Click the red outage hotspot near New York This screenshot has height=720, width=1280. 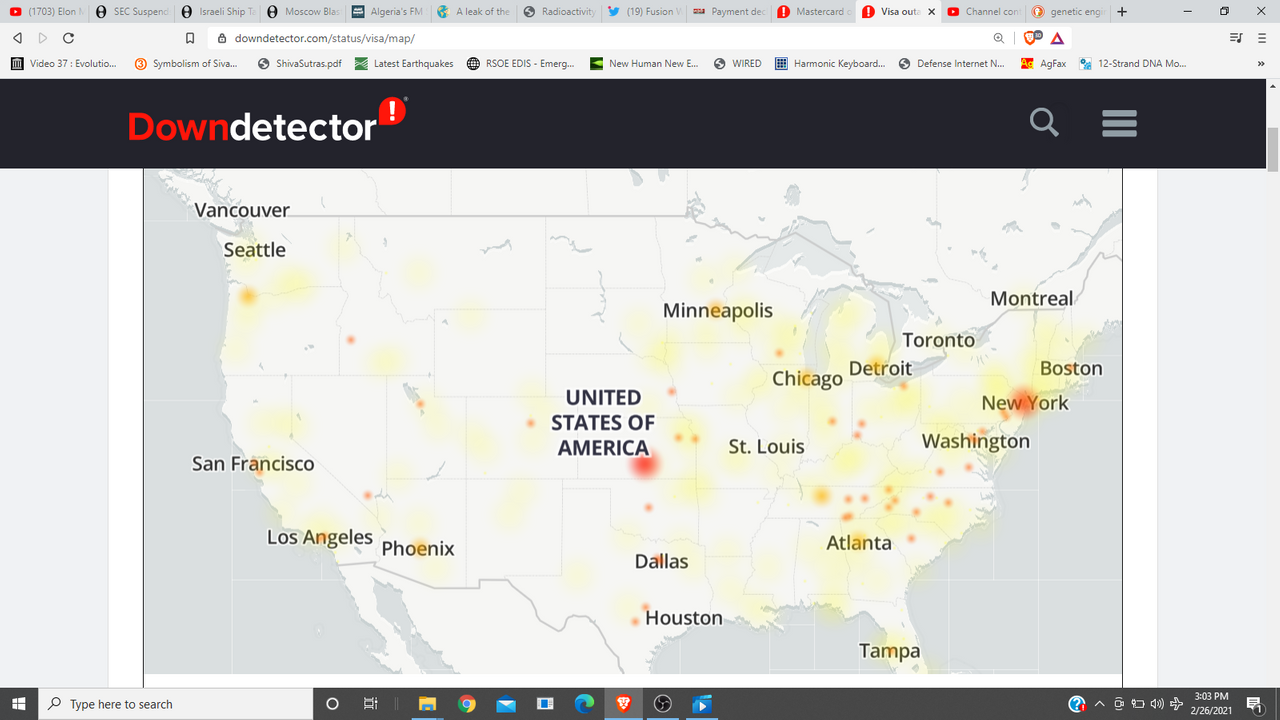pyautogui.click(x=1024, y=399)
